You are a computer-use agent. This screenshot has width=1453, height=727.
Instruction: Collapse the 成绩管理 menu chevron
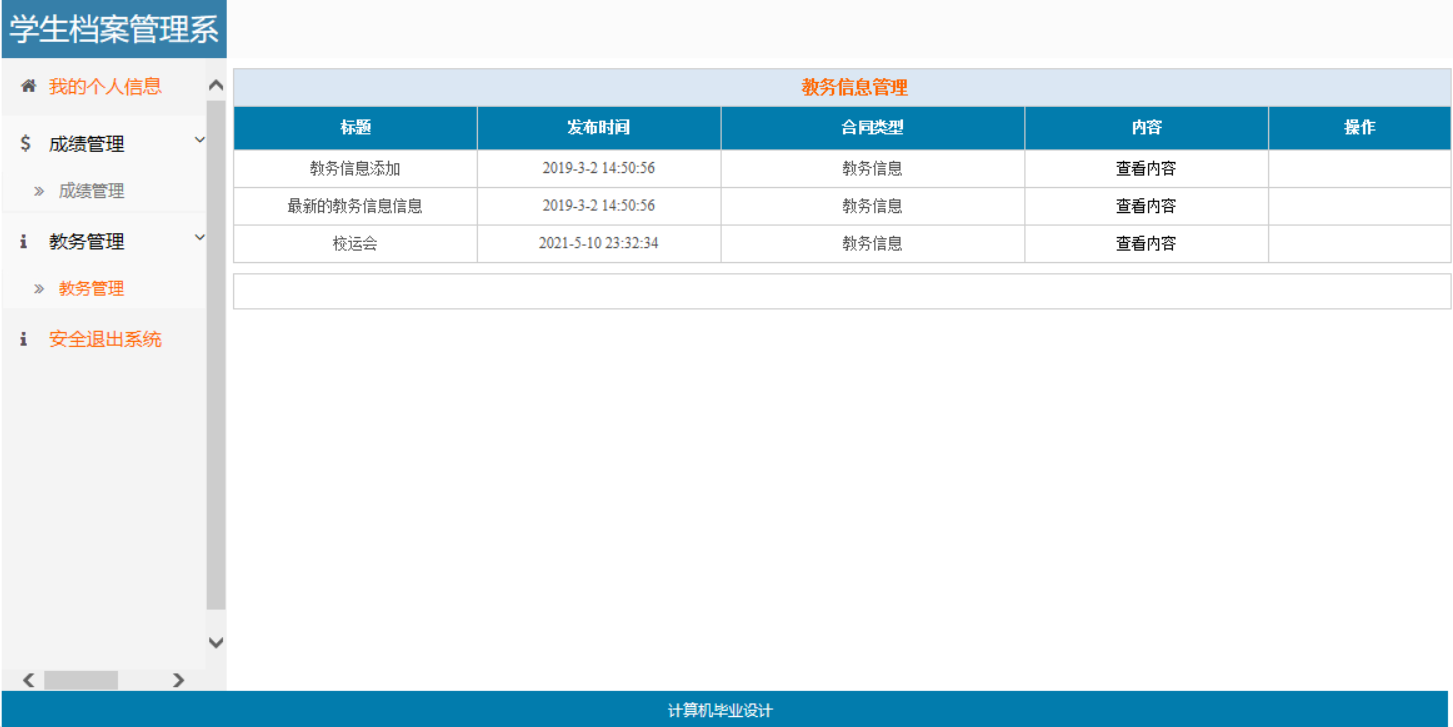(199, 140)
